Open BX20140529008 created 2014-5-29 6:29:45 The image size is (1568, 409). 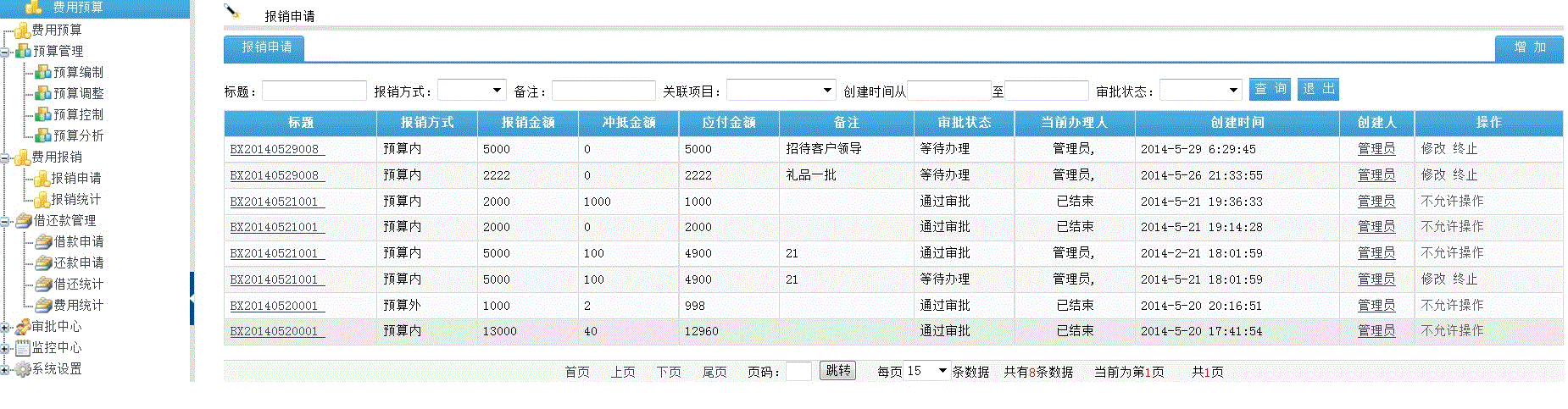pos(277,149)
